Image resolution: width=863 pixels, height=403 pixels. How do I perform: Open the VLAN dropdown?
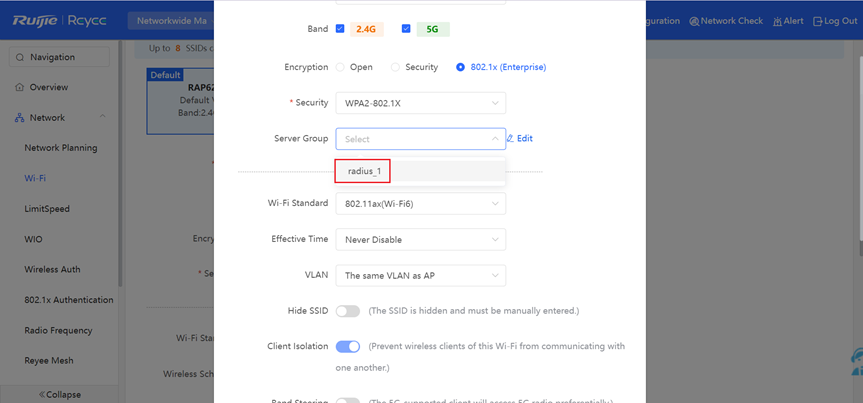[x=420, y=275]
